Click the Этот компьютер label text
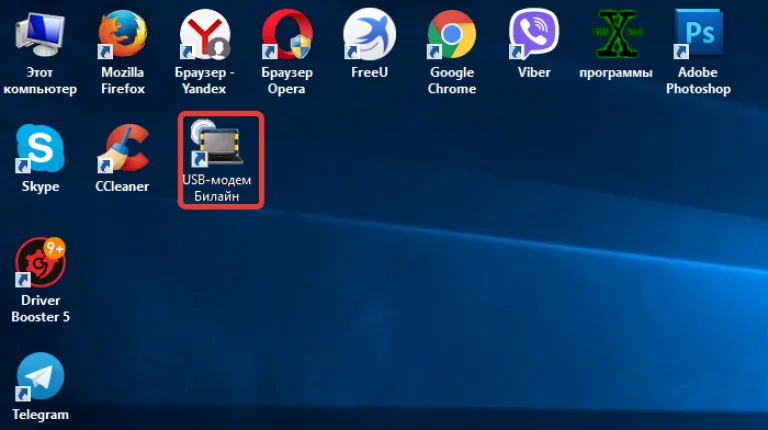This screenshot has width=768, height=430. (40, 80)
